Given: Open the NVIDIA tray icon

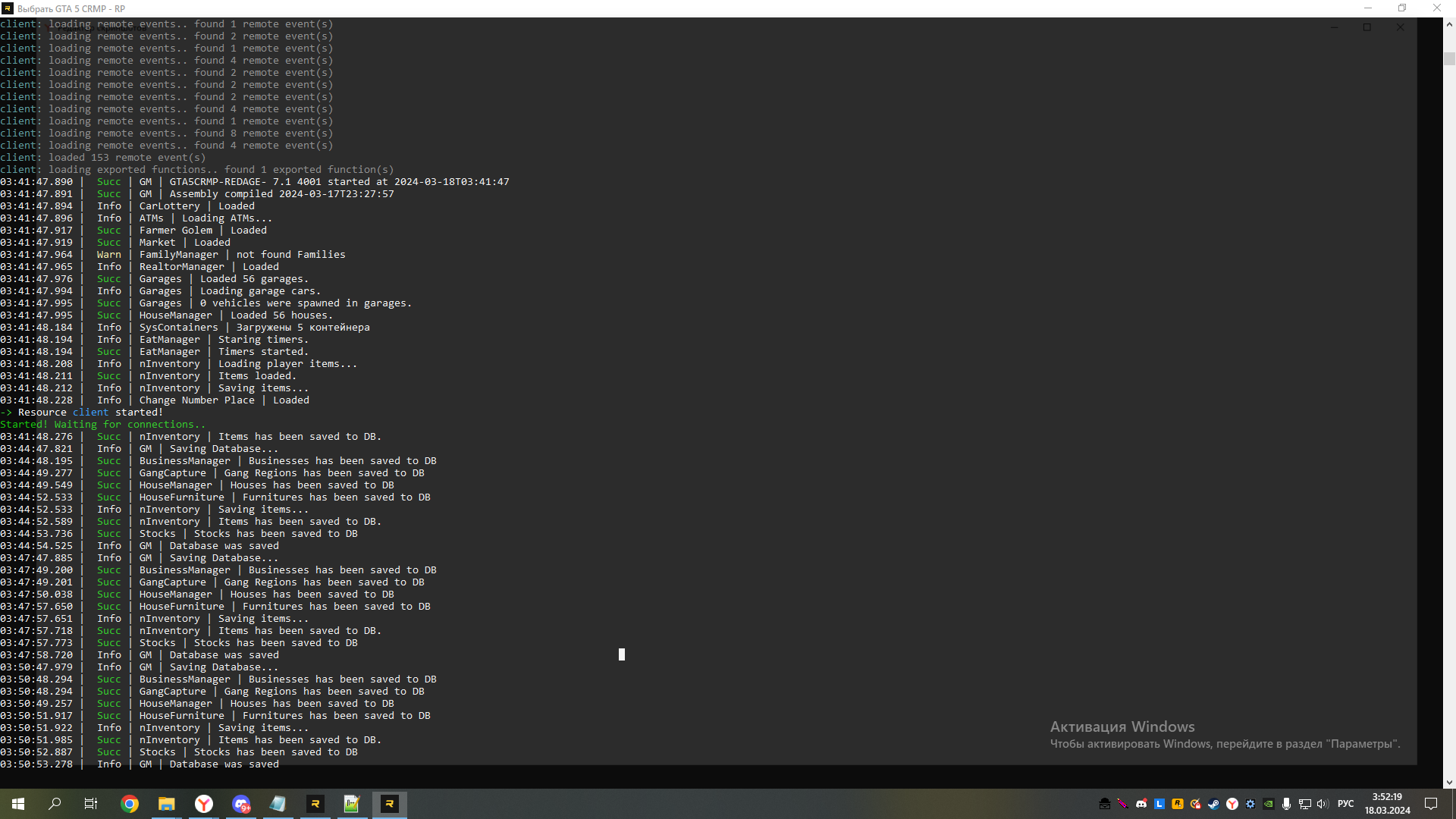Looking at the screenshot, I should [1269, 804].
